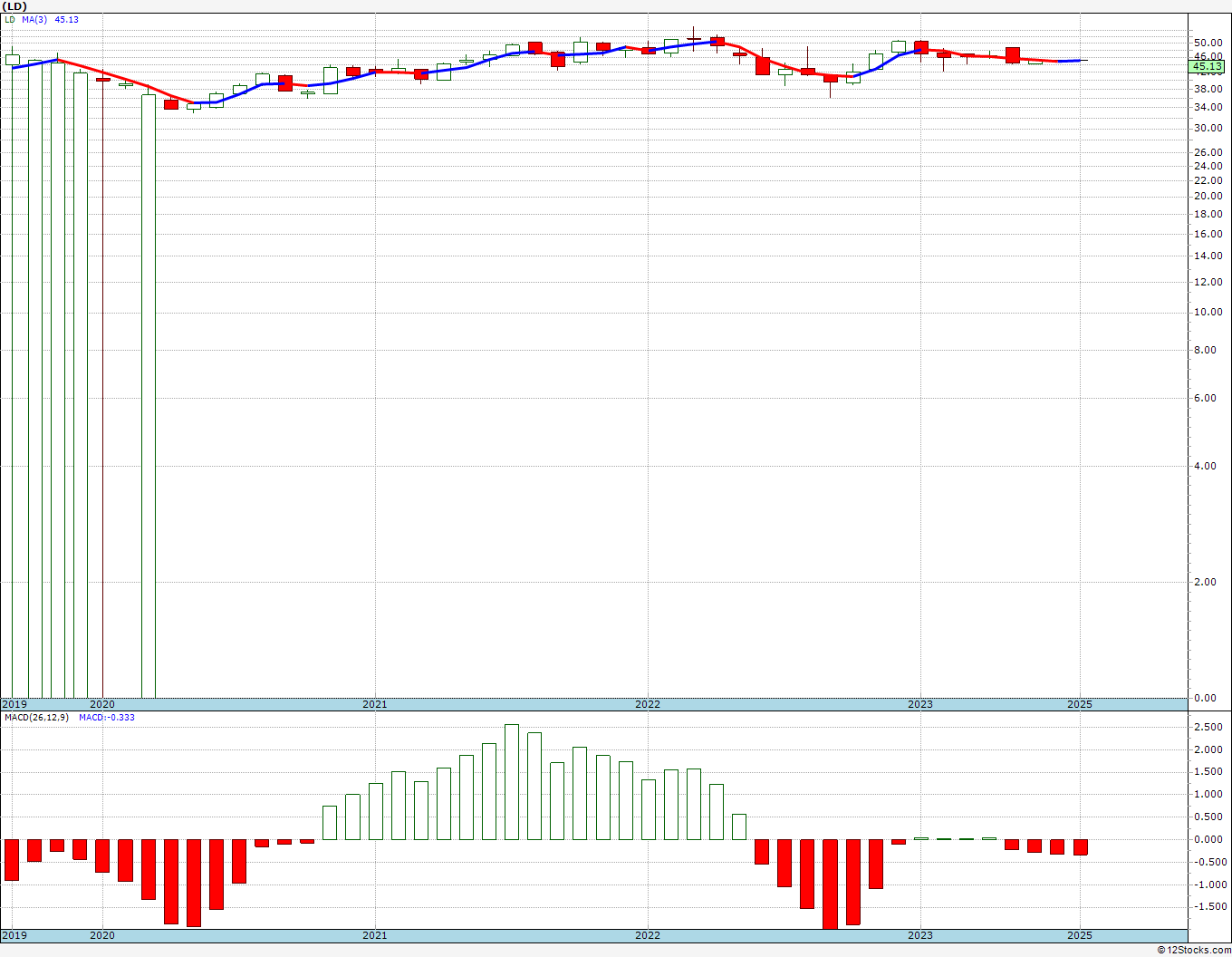Click the -0.500 MACD axis label
1232x957 pixels.
tap(1208, 862)
